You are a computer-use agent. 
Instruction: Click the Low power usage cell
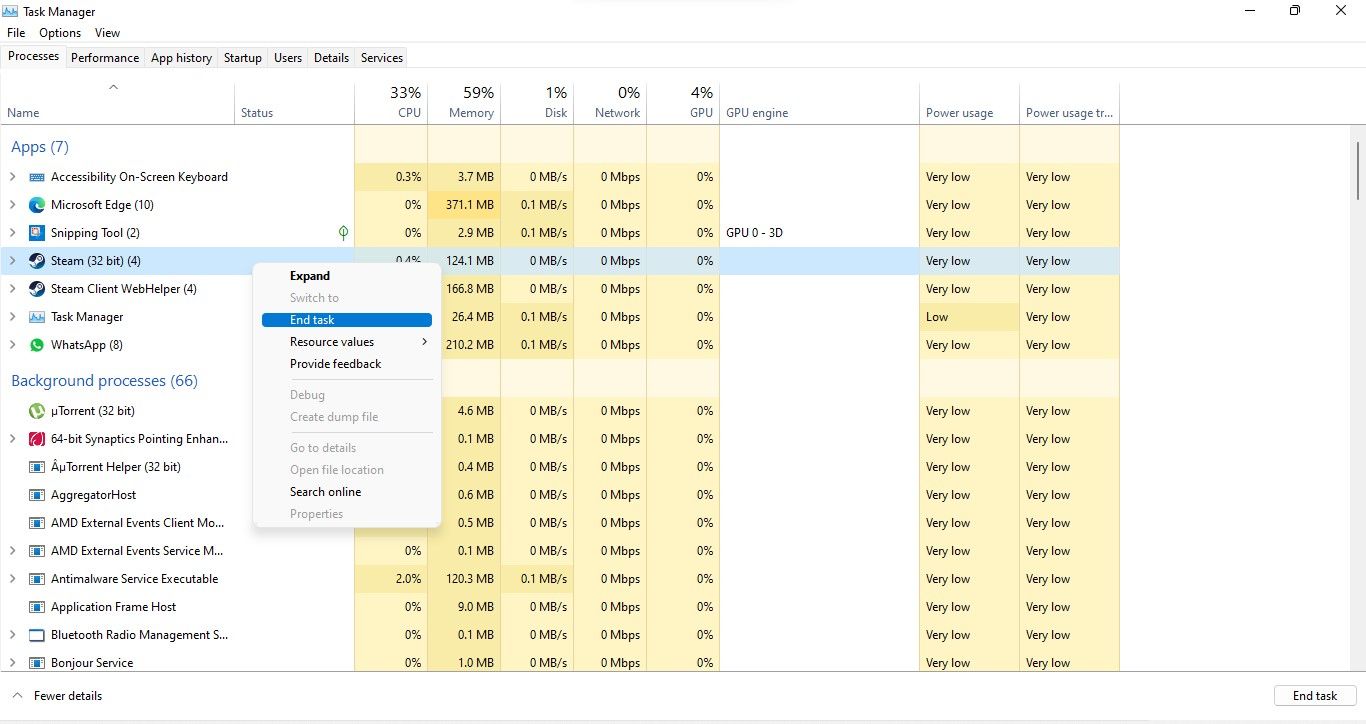pos(969,317)
